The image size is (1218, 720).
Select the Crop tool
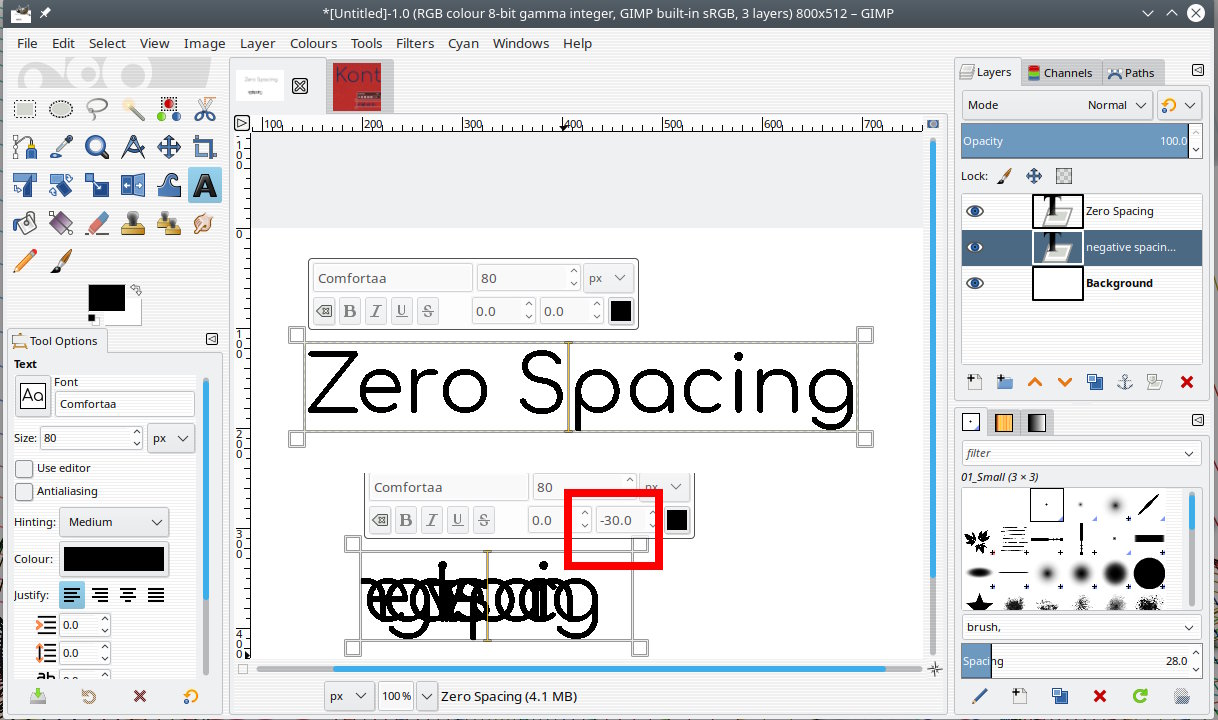click(205, 148)
